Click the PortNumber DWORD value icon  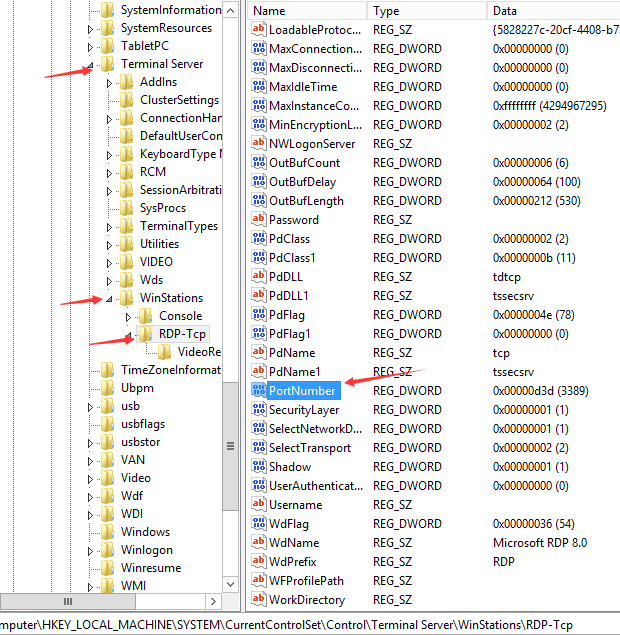[x=258, y=390]
